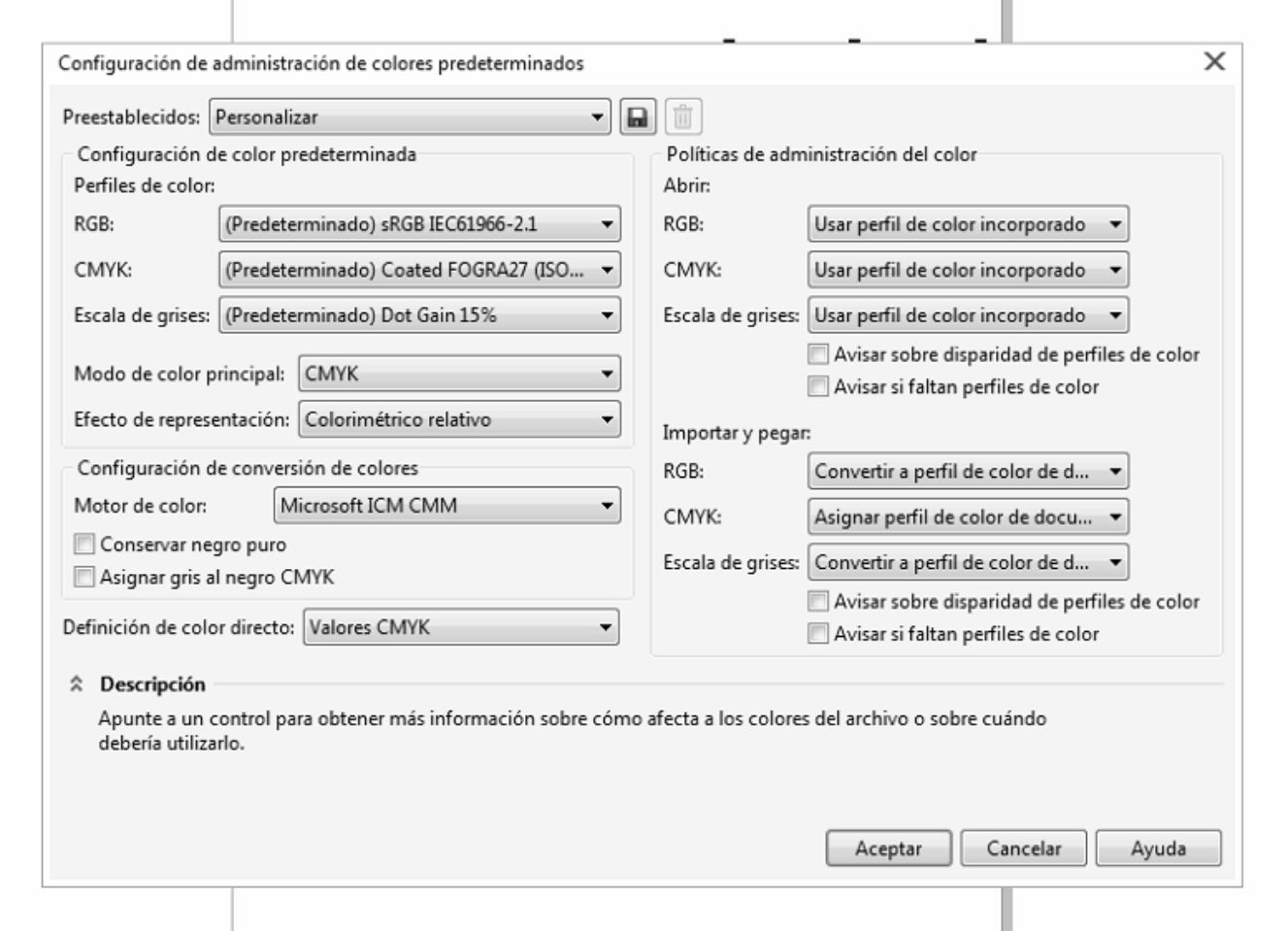Close the color management dialog
Image resolution: width=1288 pixels, height=931 pixels.
pos(1214,62)
